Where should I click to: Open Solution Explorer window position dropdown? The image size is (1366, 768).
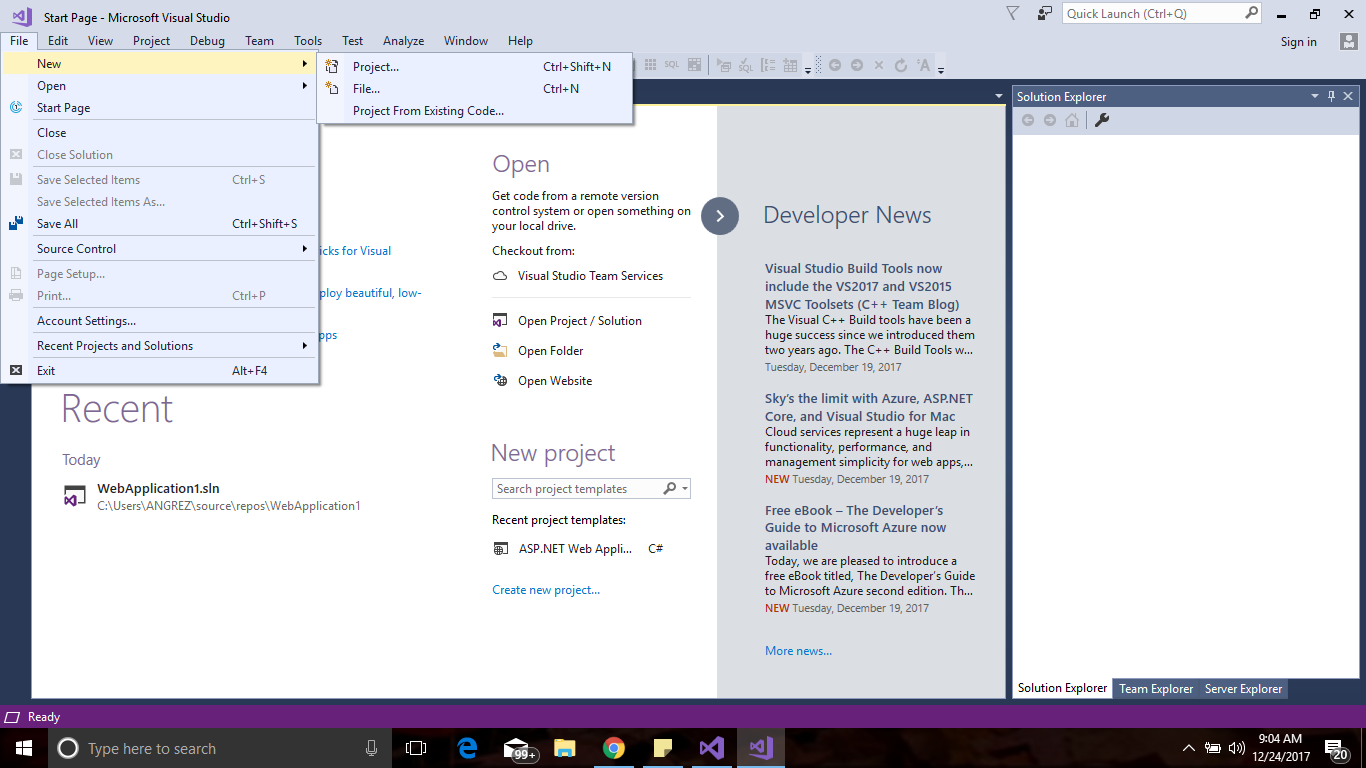[x=1315, y=96]
